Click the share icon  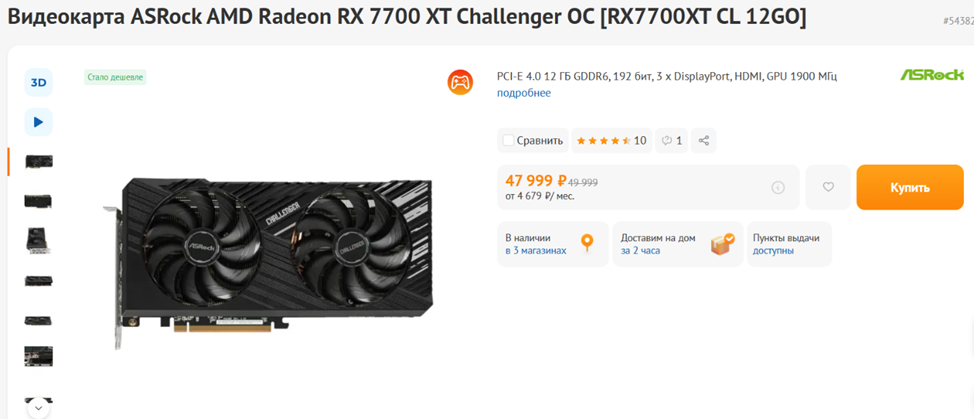pos(704,141)
